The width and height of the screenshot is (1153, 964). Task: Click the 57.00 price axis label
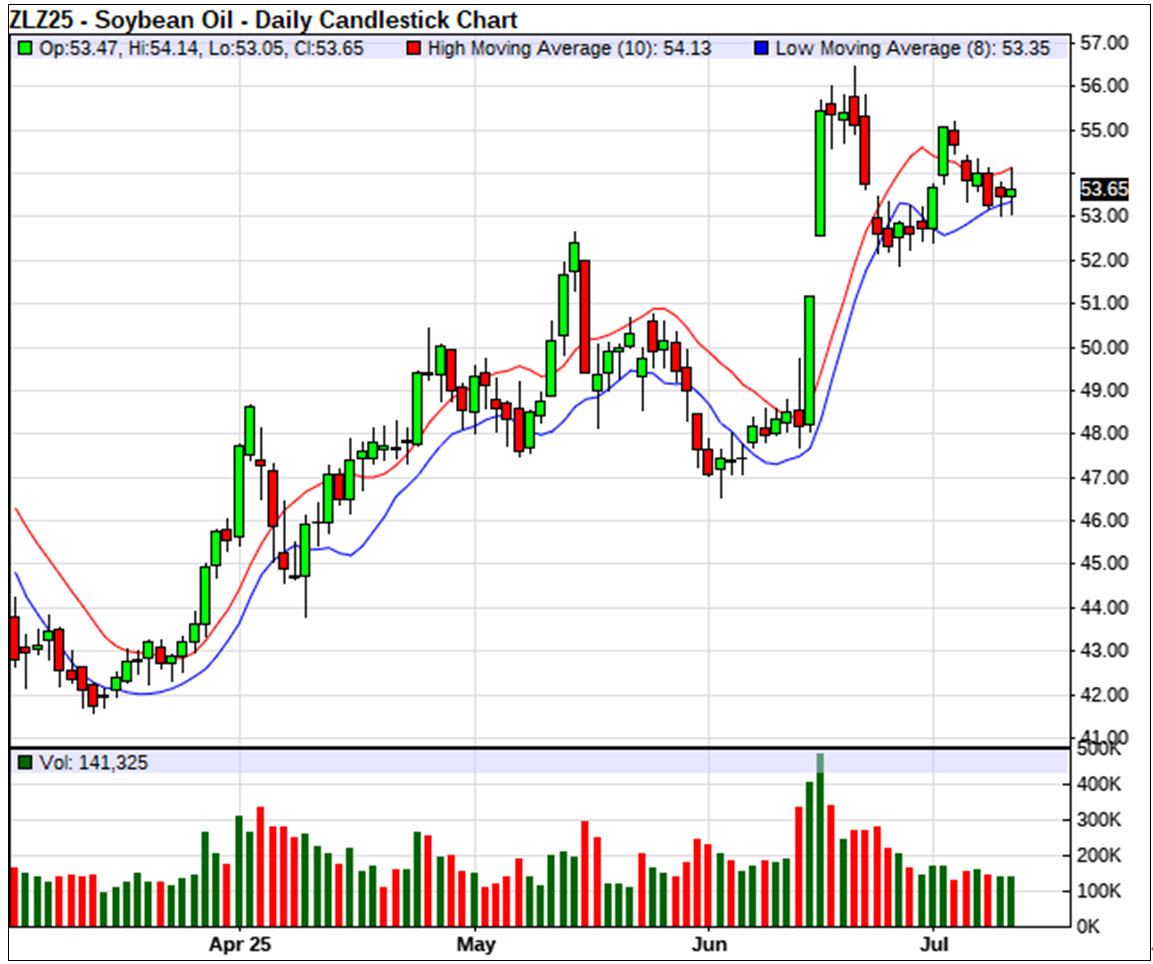(x=1104, y=43)
